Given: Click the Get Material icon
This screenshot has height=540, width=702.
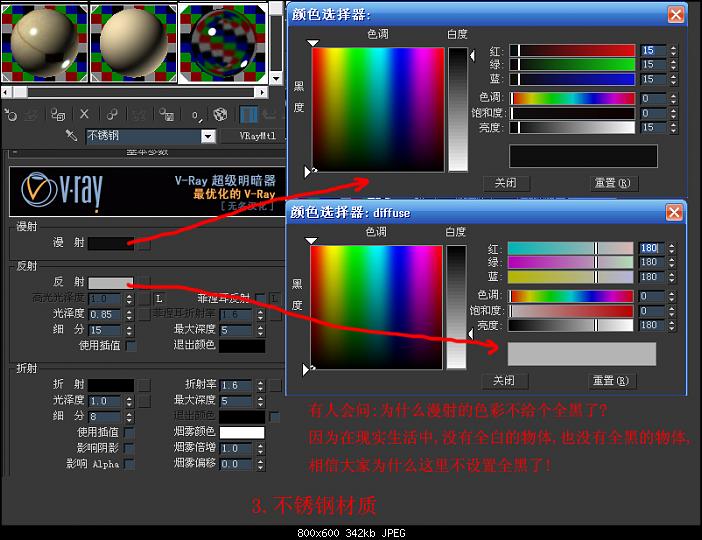Looking at the screenshot, I should [11, 116].
